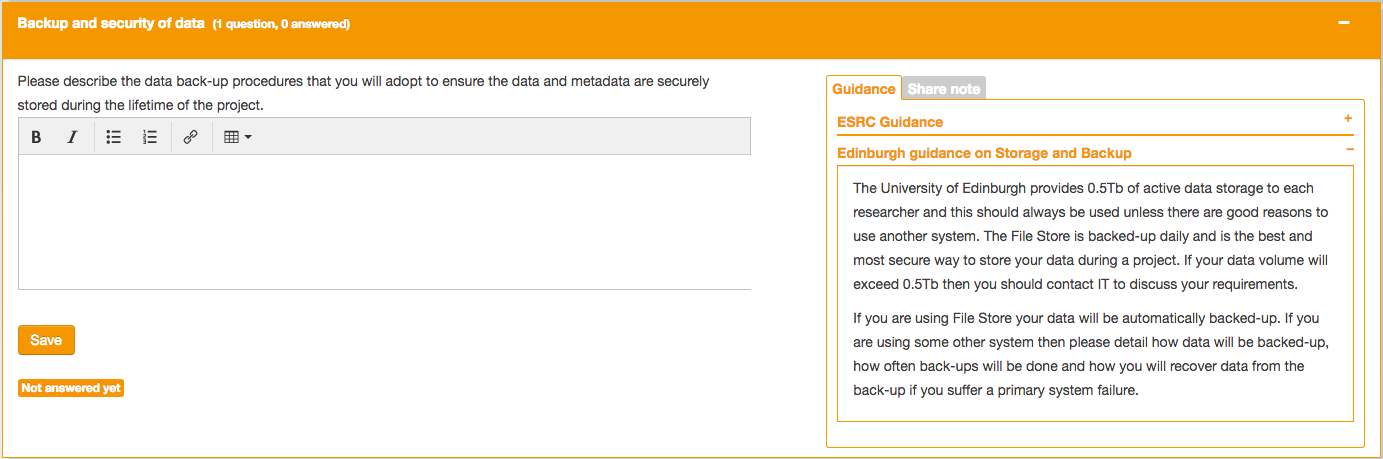
Task: Save the backup procedures answer
Action: 46,340
